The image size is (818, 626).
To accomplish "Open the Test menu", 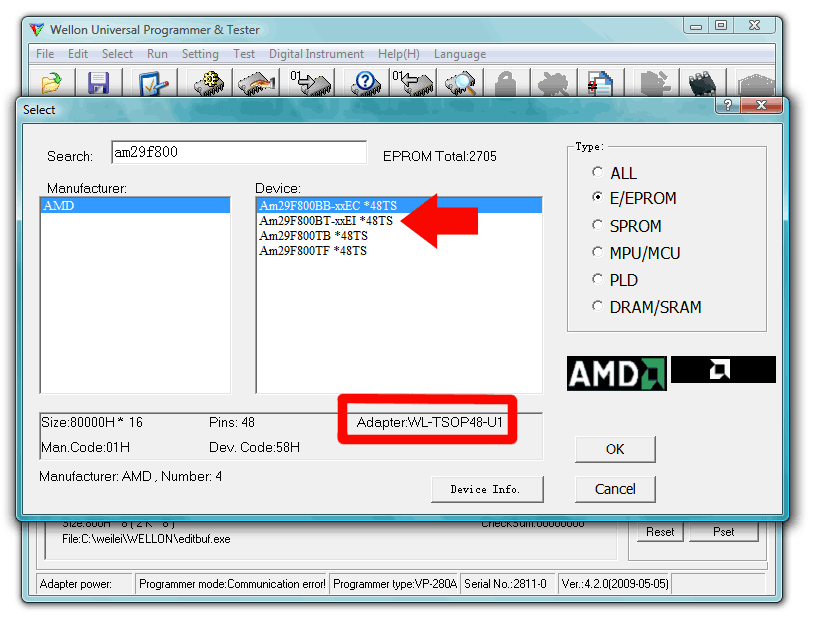I will (244, 54).
